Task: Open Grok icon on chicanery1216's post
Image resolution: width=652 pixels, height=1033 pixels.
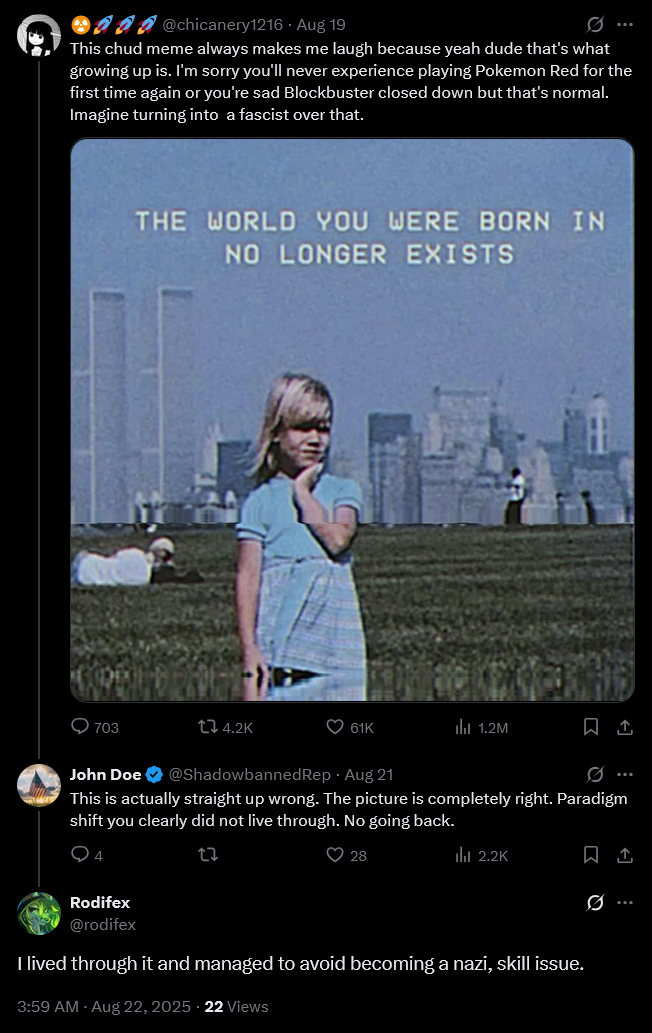Action: (595, 24)
